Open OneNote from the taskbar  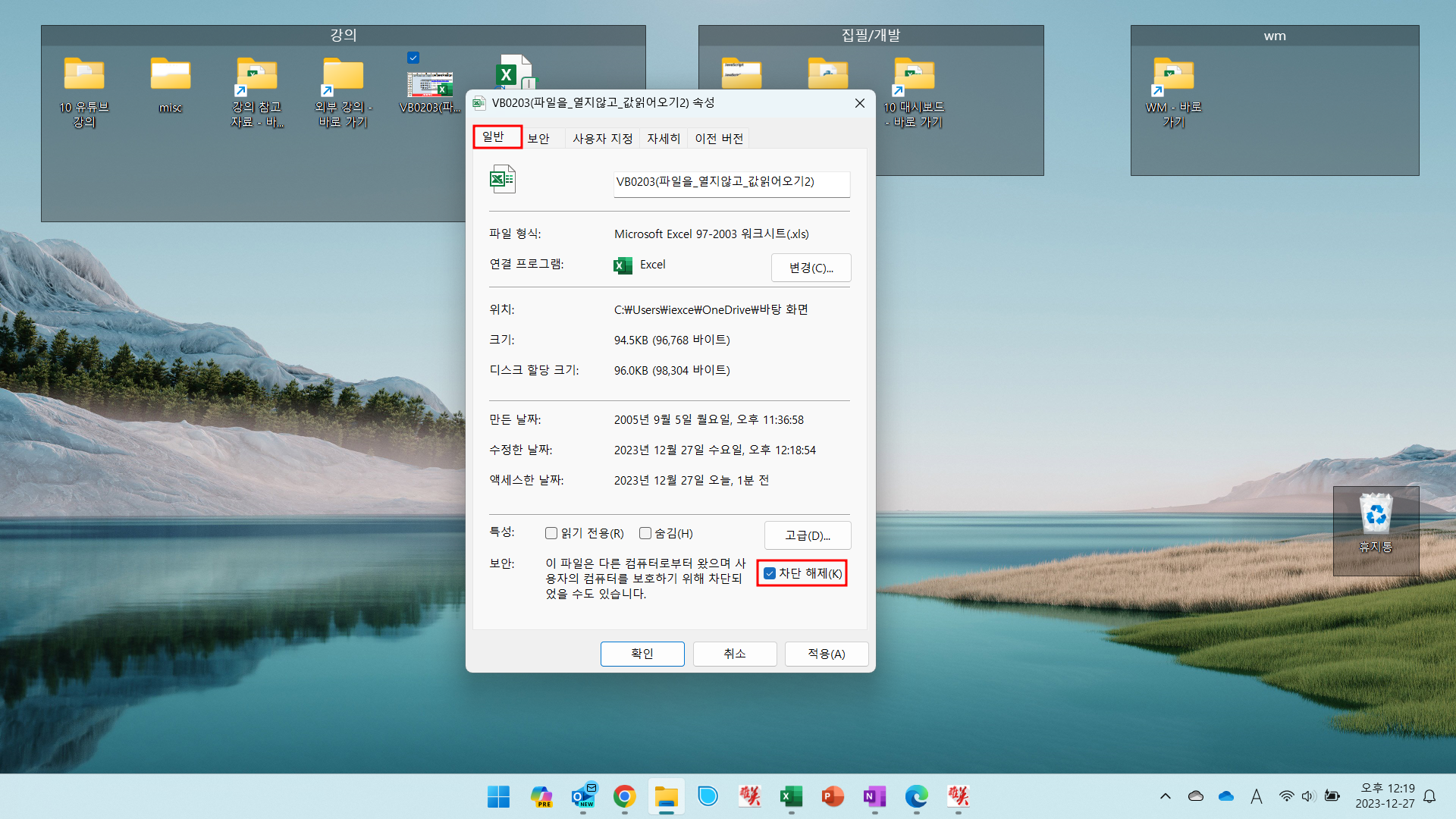click(x=874, y=796)
